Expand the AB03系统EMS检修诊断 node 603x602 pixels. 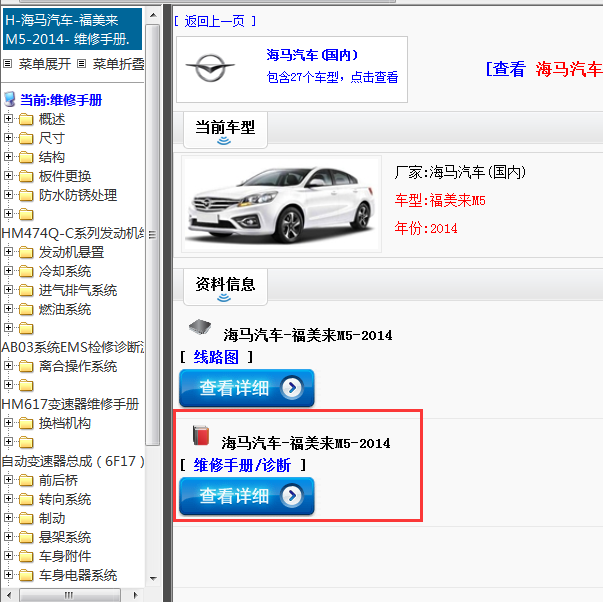tap(8, 328)
